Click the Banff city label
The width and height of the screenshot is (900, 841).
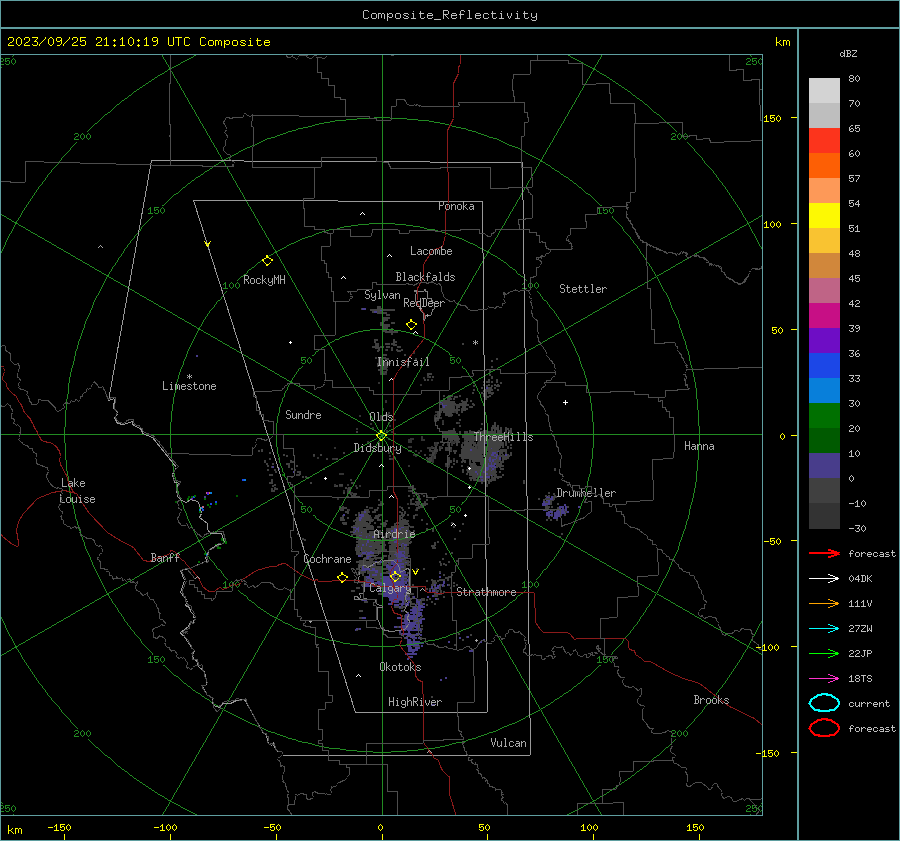(165, 558)
